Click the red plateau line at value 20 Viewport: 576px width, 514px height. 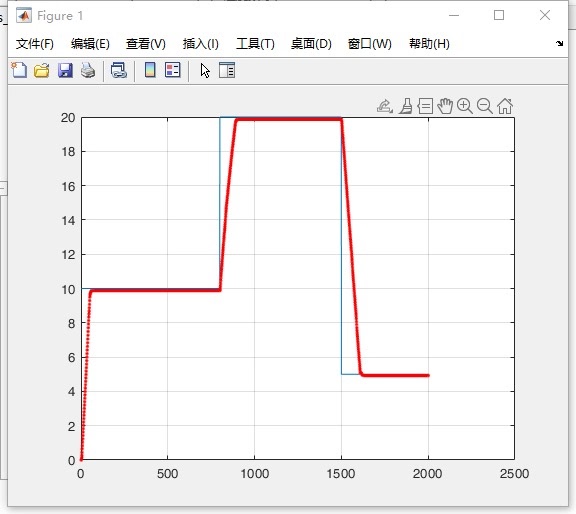pos(288,119)
